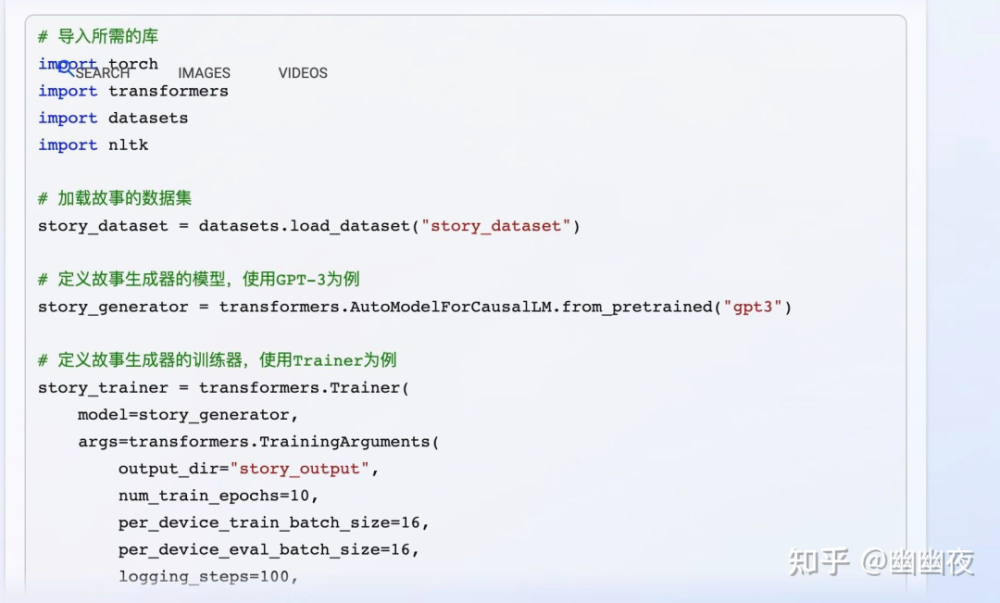Click the "gpt3" string in from_pretrained
Viewport: 1000px width, 603px height.
tap(753, 307)
